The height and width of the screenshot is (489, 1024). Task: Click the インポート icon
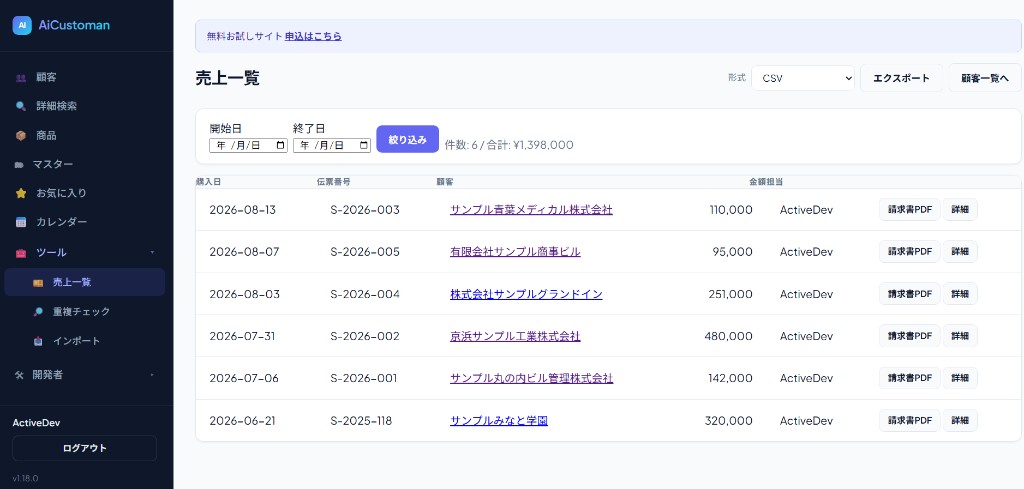[x=38, y=341]
